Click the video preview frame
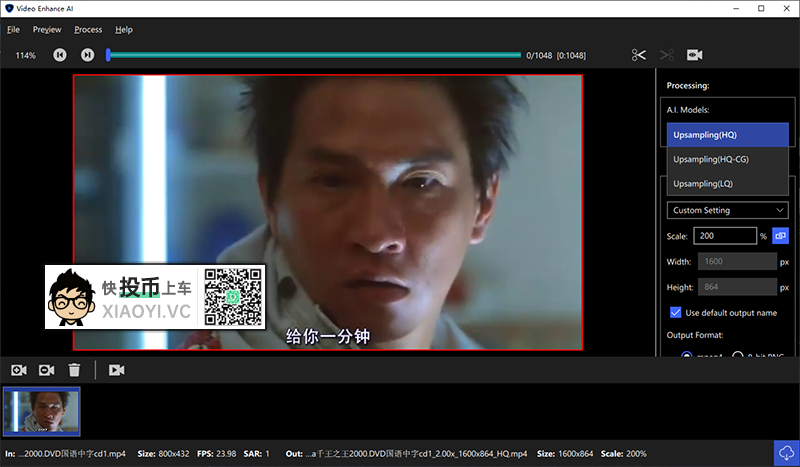The height and width of the screenshot is (467, 800). click(328, 212)
